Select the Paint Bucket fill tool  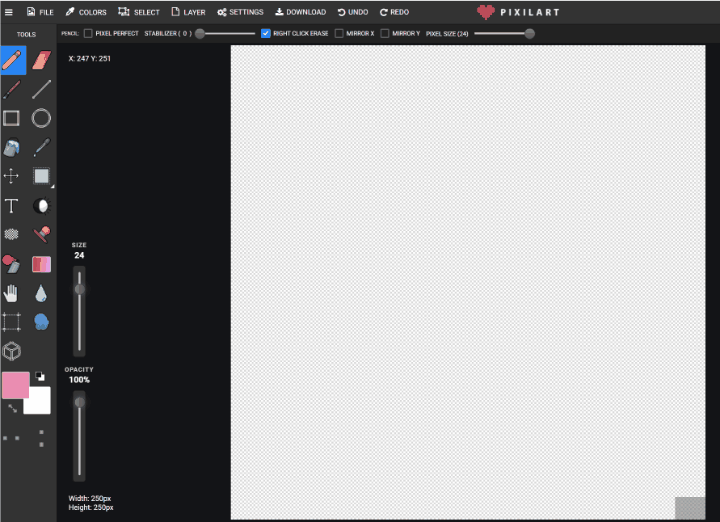[11, 147]
